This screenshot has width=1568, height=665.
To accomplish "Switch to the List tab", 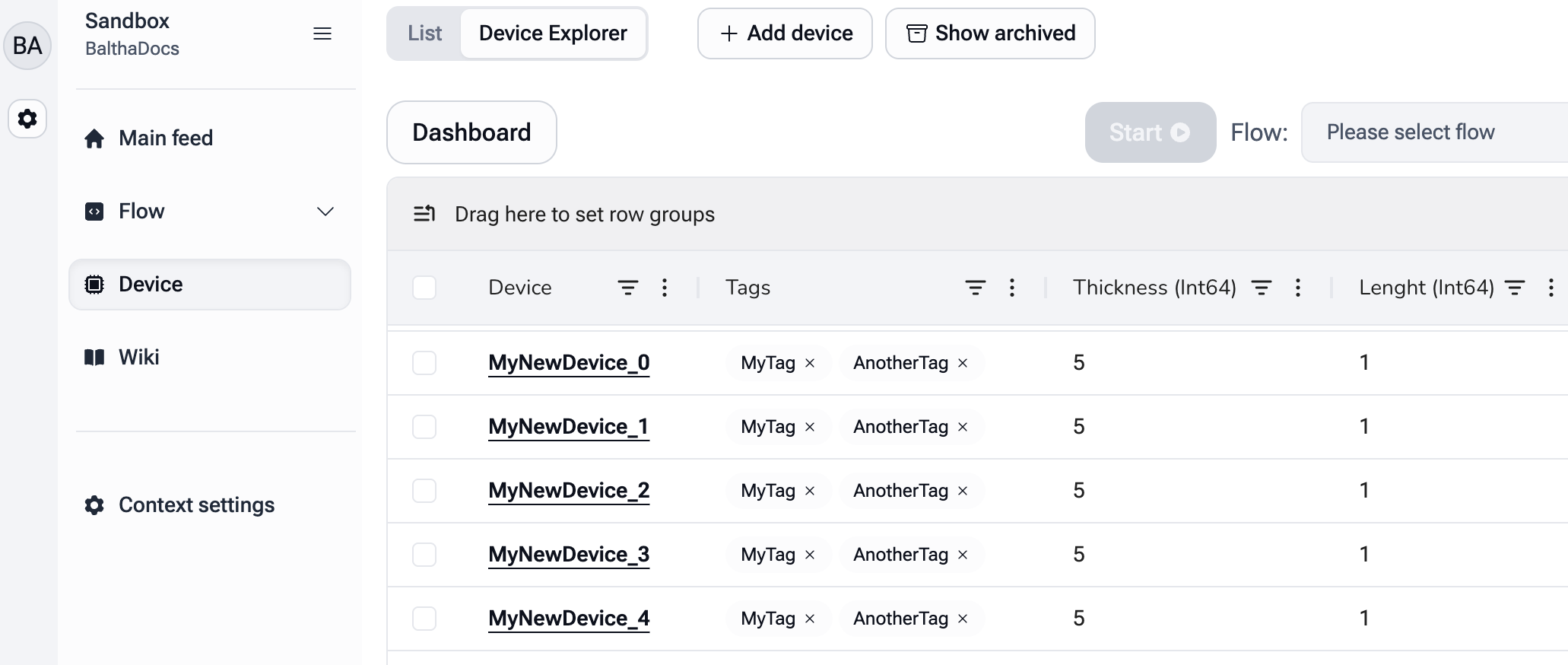I will [424, 33].
